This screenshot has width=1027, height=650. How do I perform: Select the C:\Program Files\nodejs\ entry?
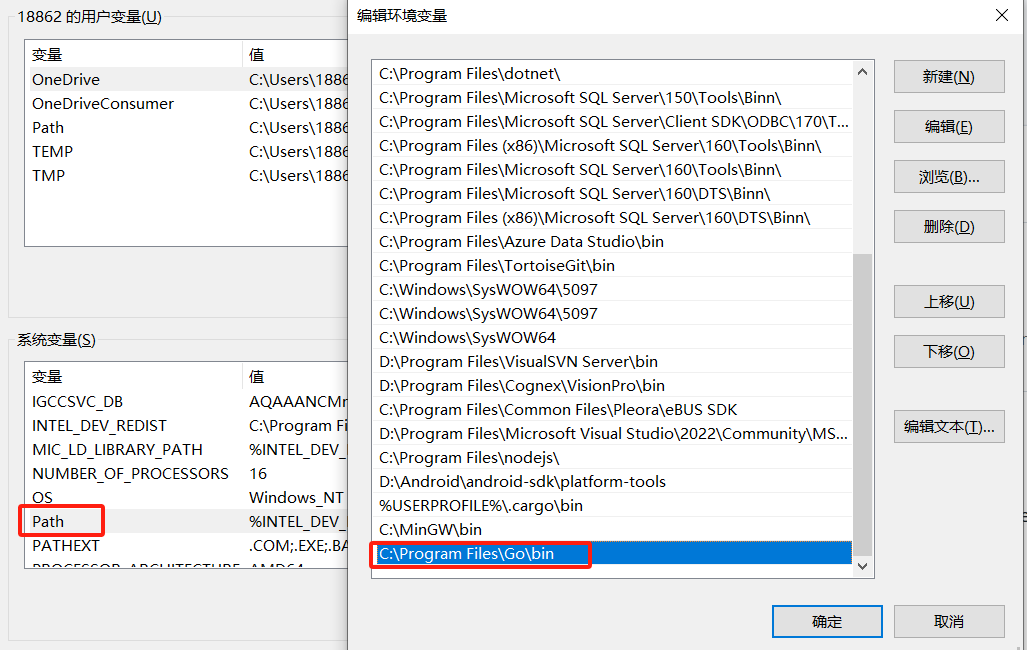[469, 457]
